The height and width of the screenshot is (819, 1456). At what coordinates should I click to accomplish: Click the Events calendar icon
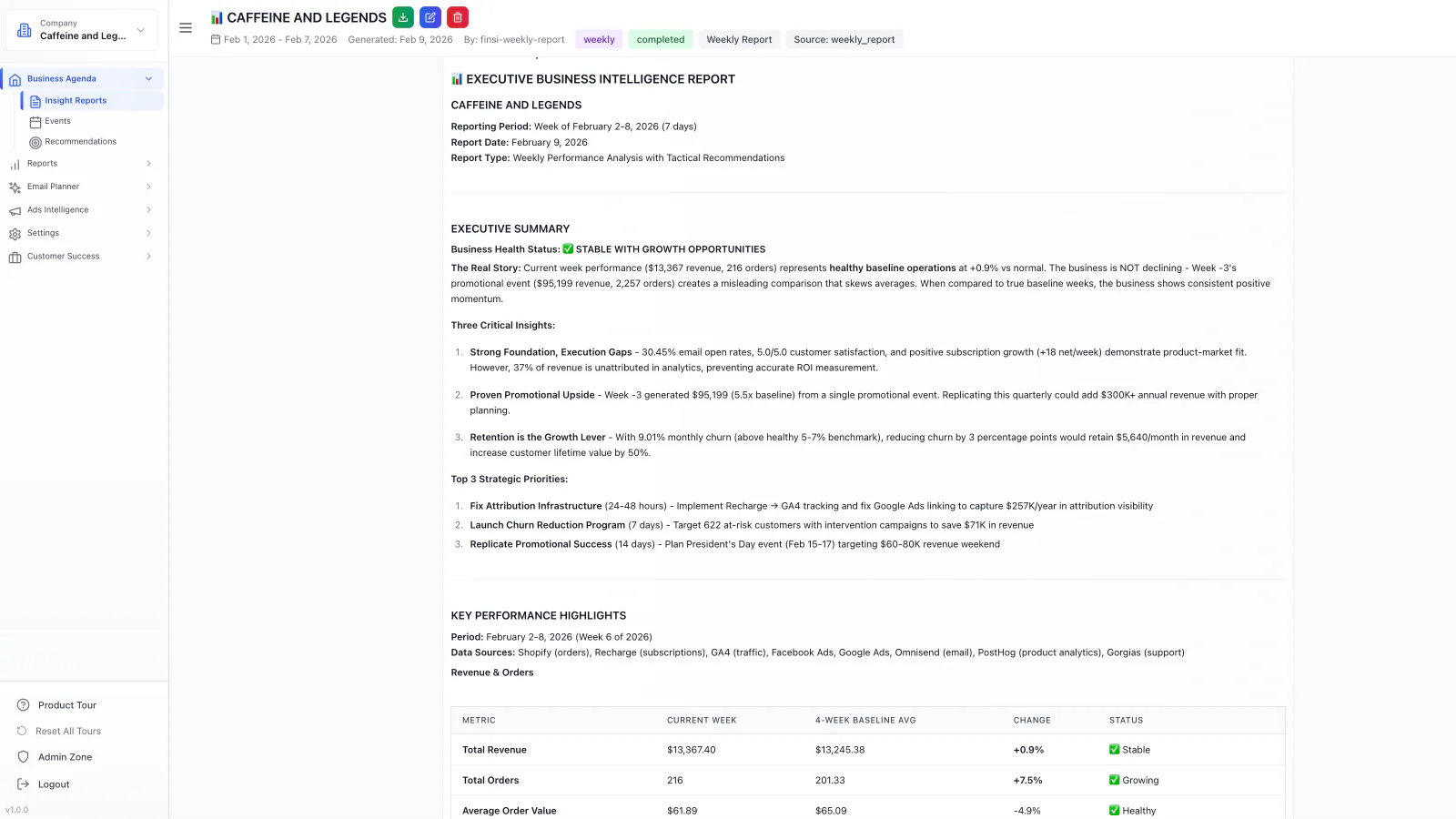pos(35,122)
